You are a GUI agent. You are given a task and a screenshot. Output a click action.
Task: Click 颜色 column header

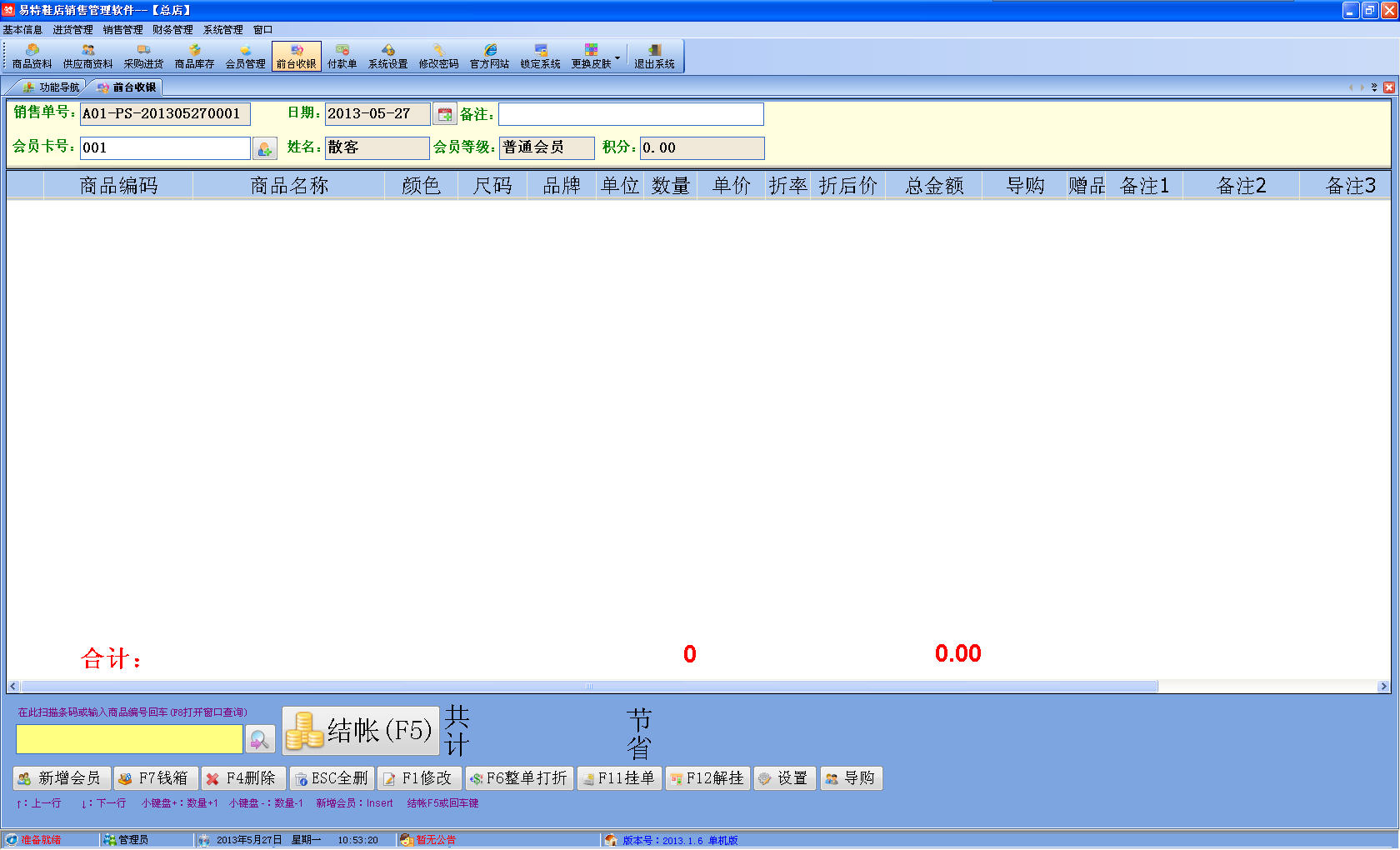(422, 186)
